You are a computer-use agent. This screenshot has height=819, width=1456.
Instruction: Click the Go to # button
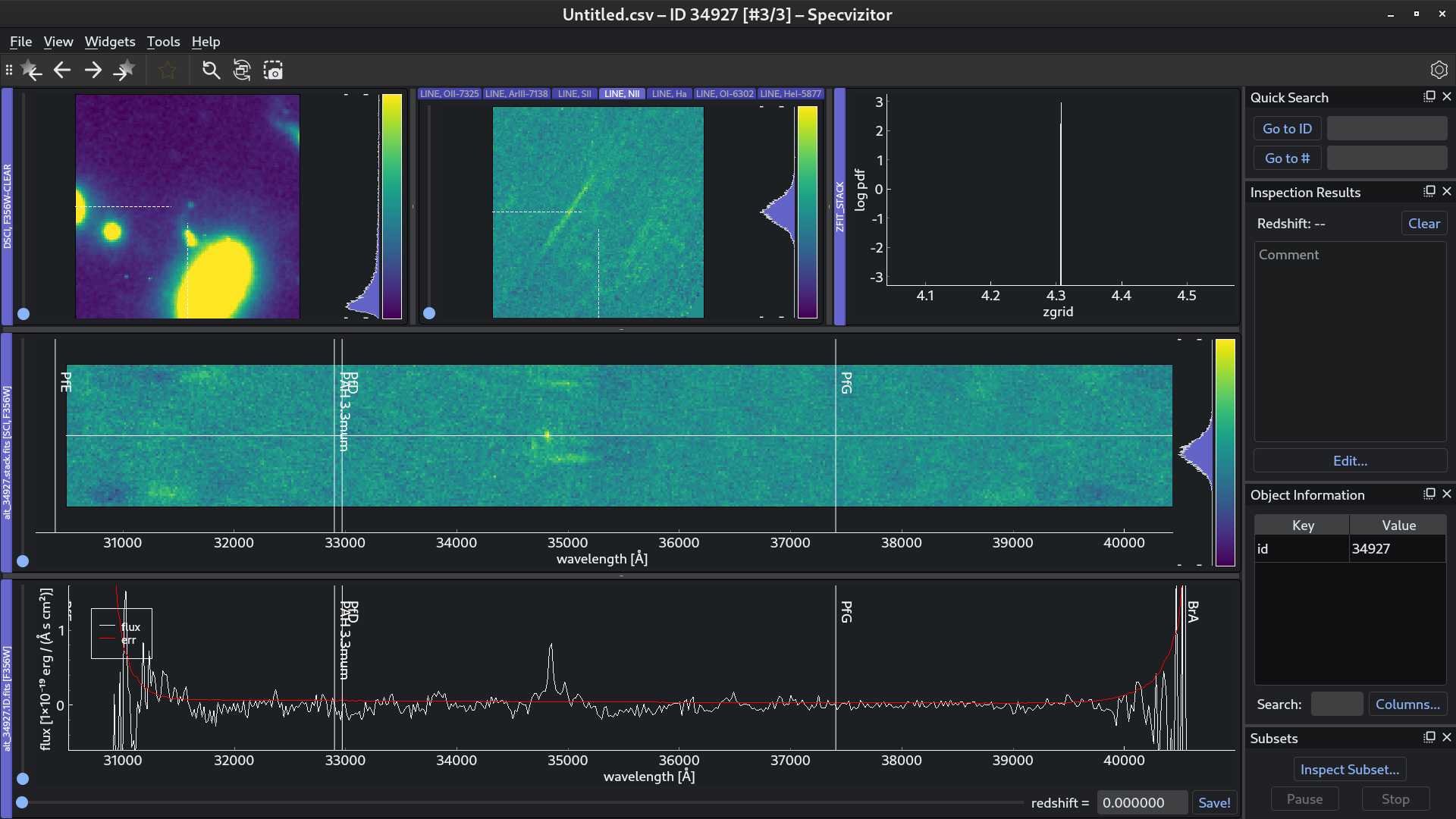point(1287,158)
